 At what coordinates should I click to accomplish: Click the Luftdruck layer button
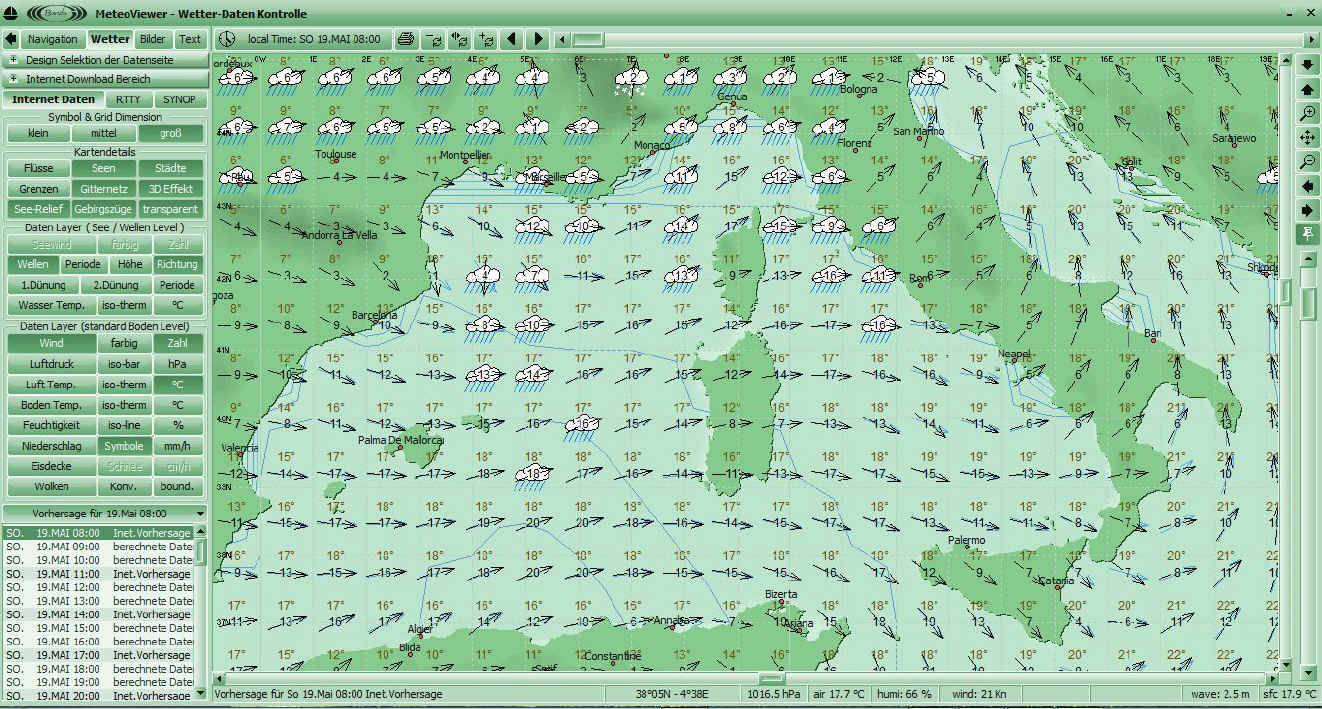coord(50,364)
